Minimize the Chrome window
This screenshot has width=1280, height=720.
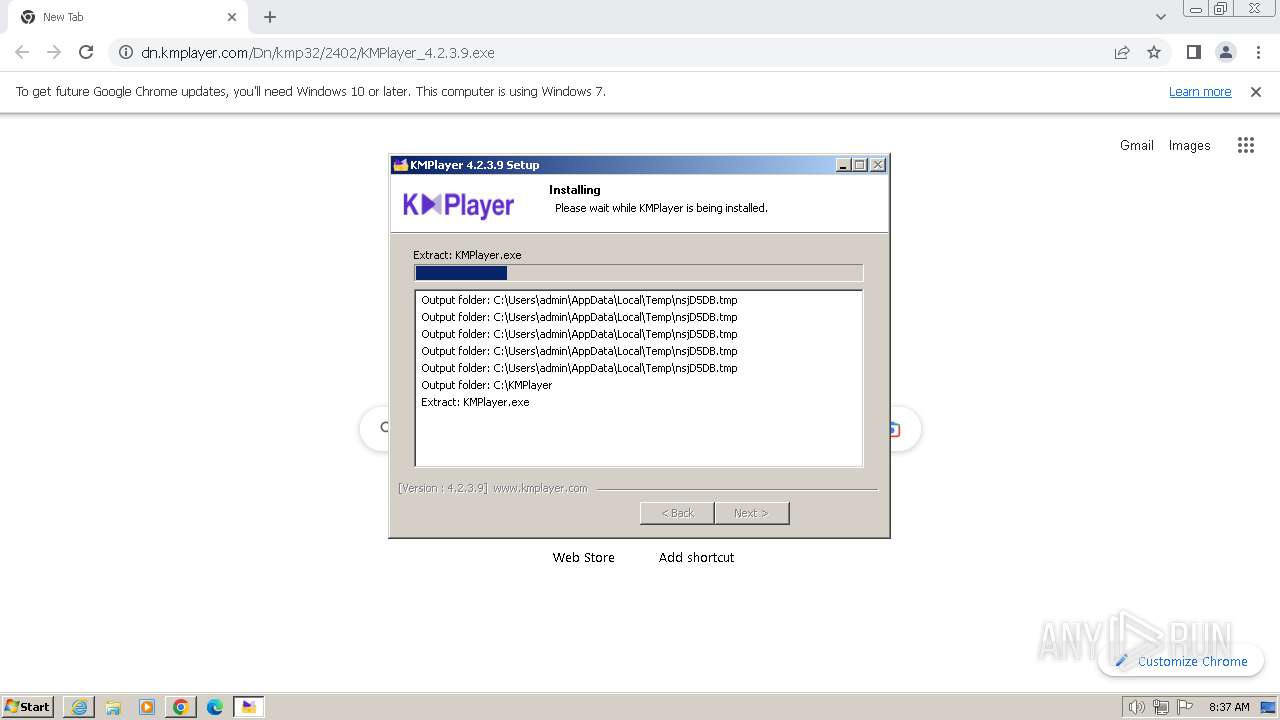point(1196,9)
